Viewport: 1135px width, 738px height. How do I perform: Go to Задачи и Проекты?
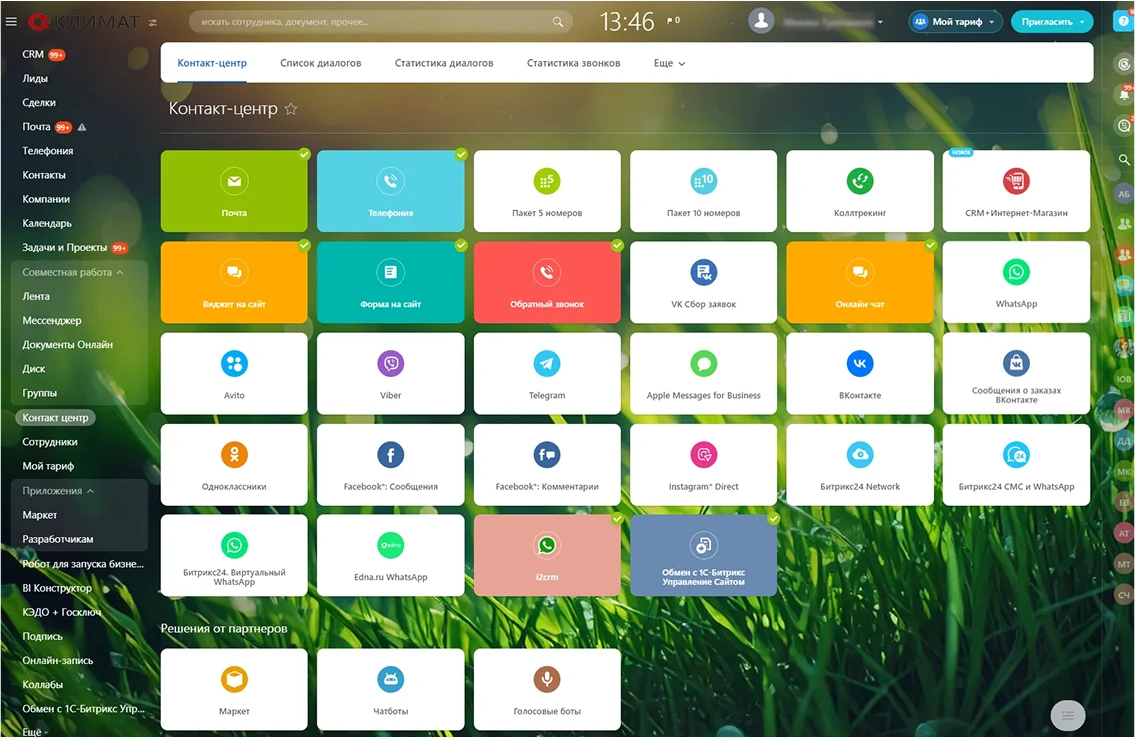click(64, 247)
